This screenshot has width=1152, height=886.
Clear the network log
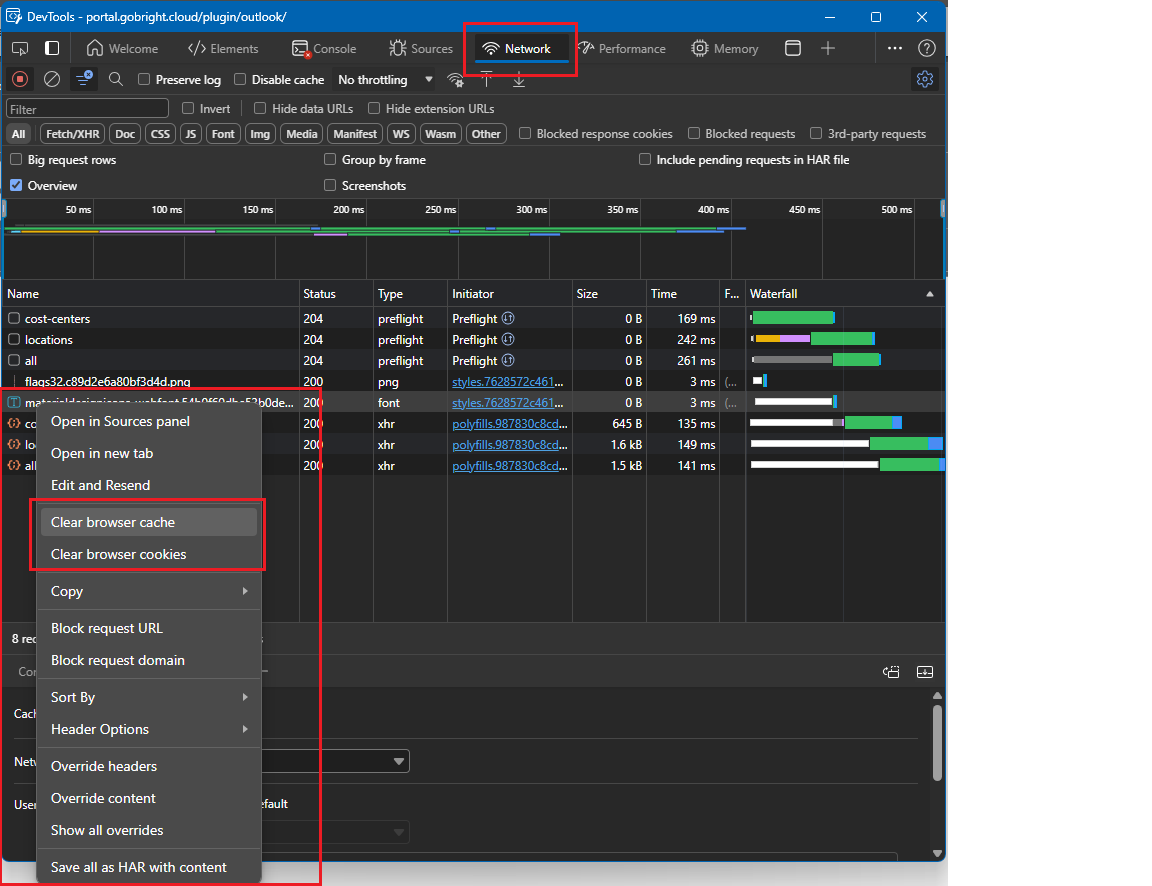(x=51, y=79)
